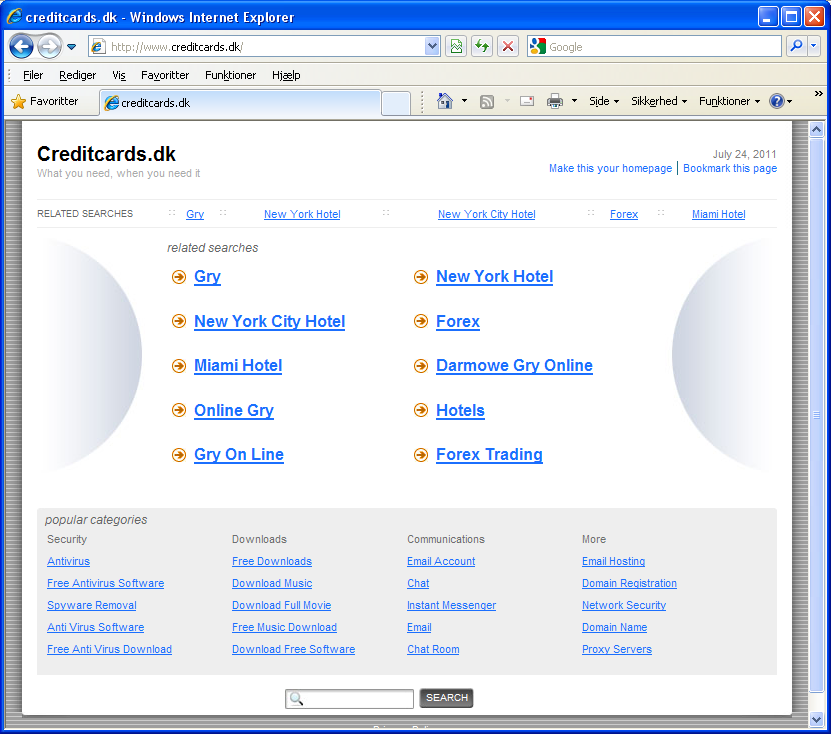831x734 pixels.
Task: Expand the address bar URL dropdown
Action: [432, 47]
